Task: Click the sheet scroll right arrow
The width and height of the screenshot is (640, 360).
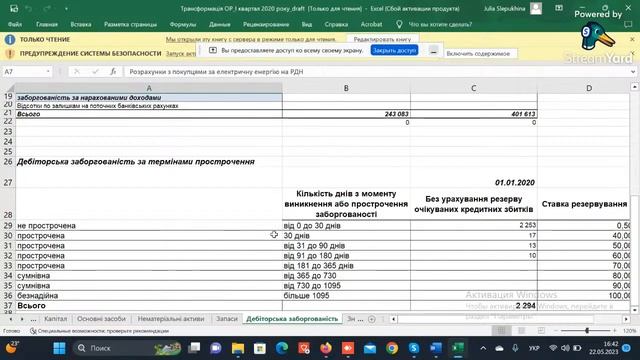Action: point(22,319)
